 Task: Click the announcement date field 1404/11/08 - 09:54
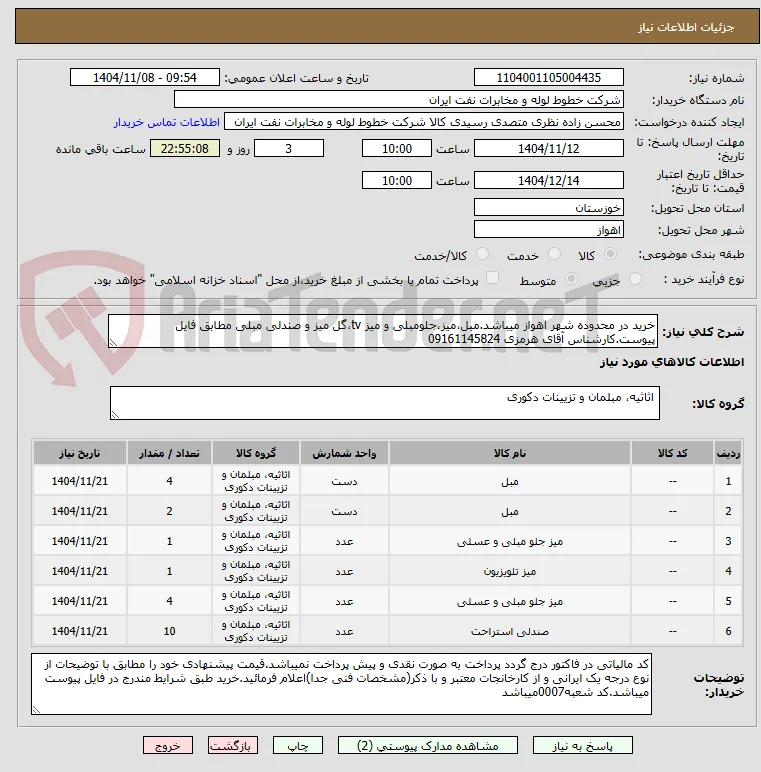tap(145, 78)
